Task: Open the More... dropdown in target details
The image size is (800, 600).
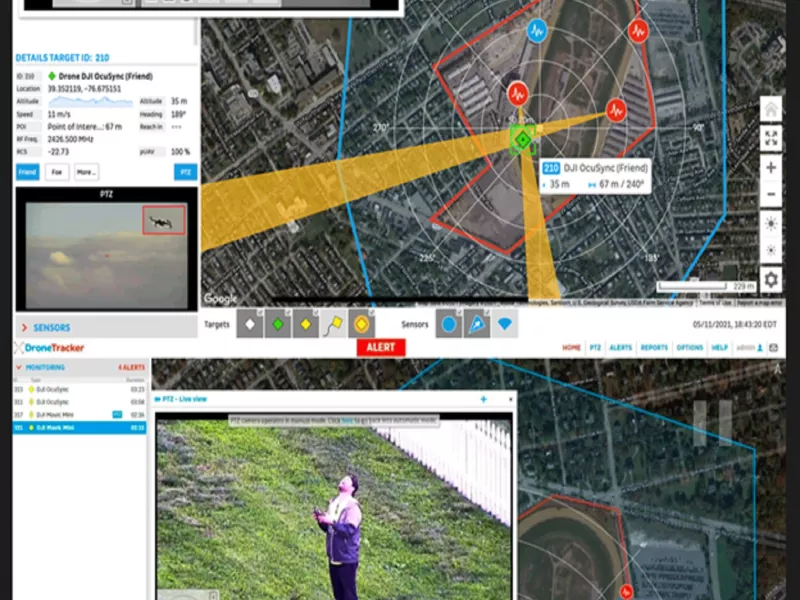Action: point(86,172)
